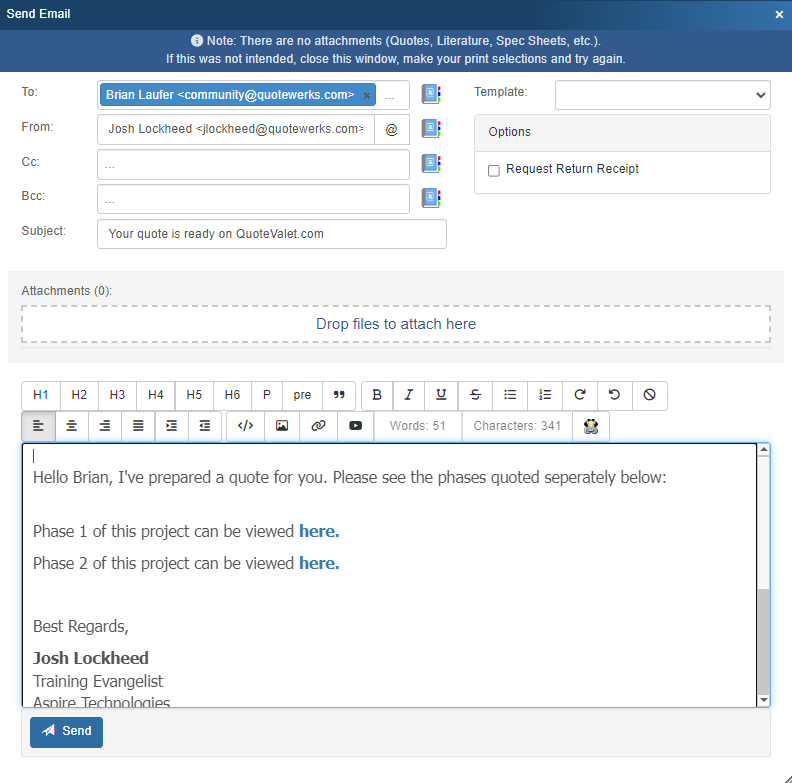
Task: Toggle bold formatting in the editor toolbar
Action: (x=377, y=395)
